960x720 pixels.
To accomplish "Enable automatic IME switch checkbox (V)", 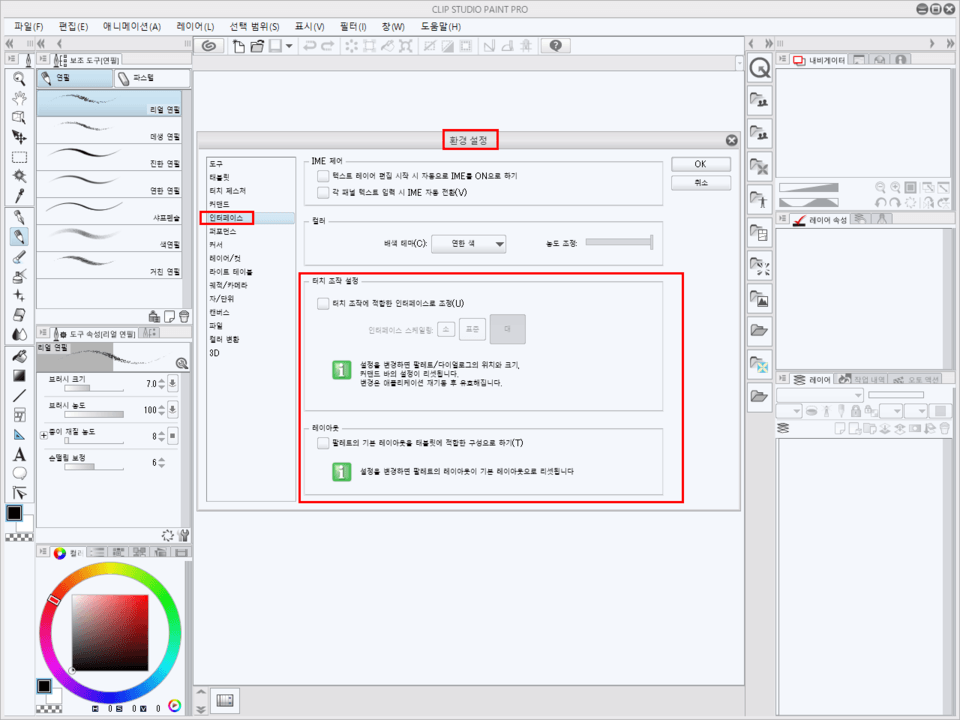I will pyautogui.click(x=323, y=192).
